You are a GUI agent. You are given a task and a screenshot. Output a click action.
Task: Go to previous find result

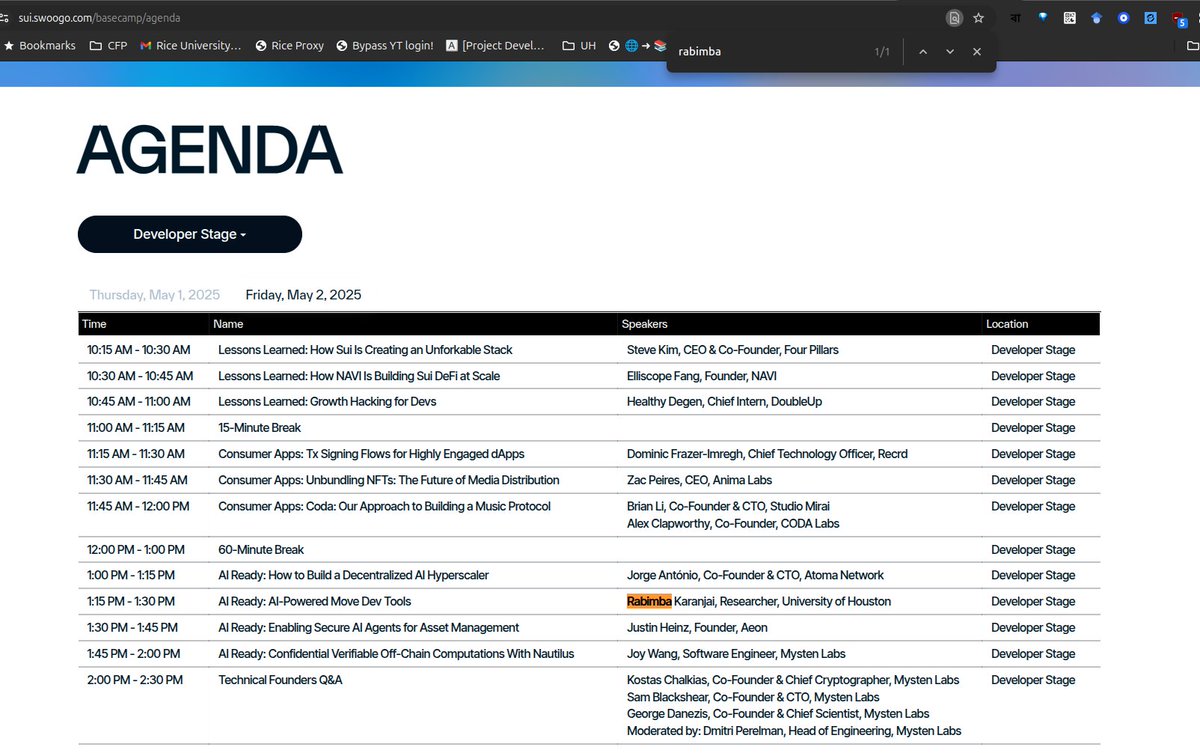923,51
